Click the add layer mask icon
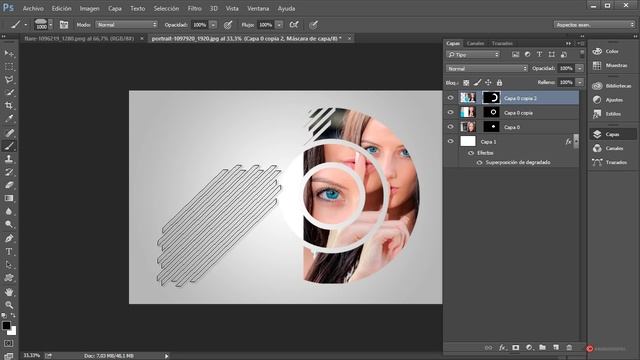This screenshot has height=360, width=640. [516, 348]
